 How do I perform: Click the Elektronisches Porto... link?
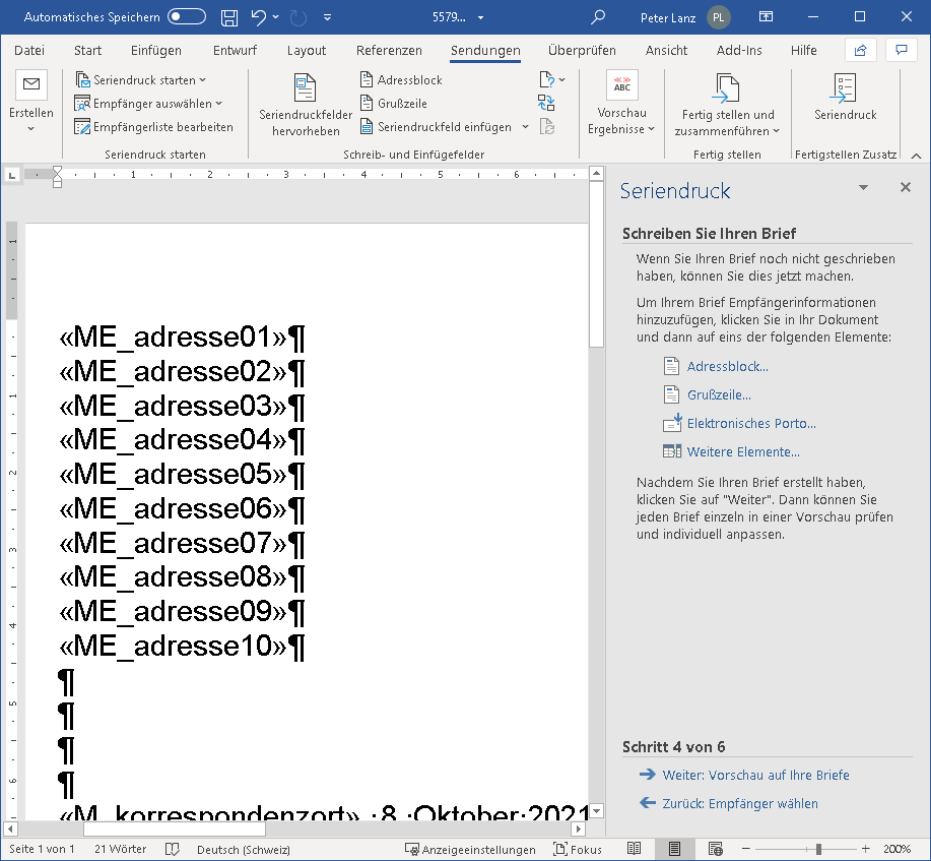click(751, 423)
